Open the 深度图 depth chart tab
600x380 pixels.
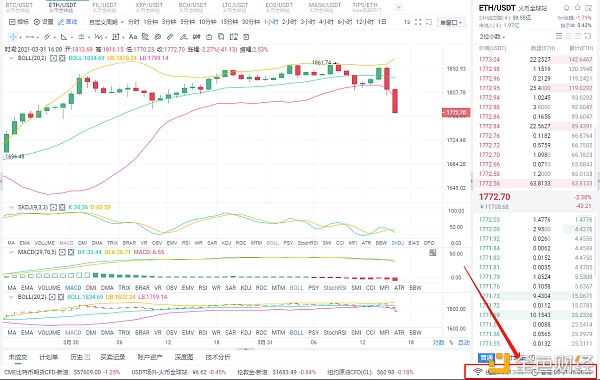coord(184,357)
